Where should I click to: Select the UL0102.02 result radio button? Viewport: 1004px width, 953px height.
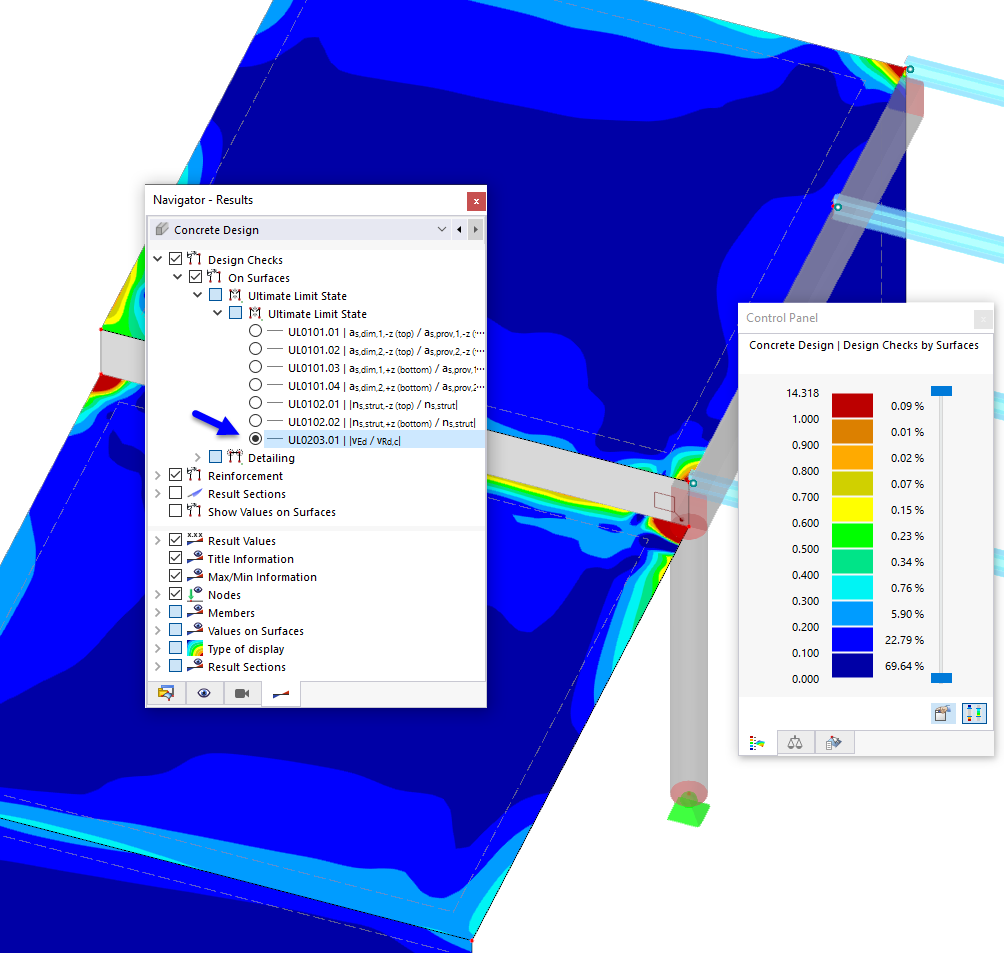coord(254,421)
